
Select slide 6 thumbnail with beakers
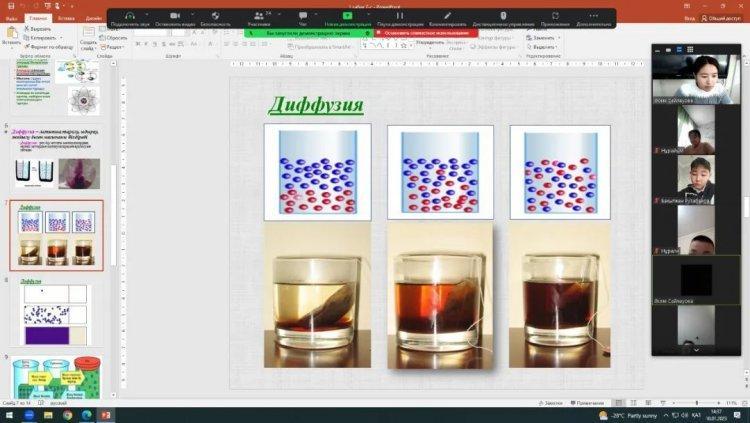pyautogui.click(x=56, y=158)
